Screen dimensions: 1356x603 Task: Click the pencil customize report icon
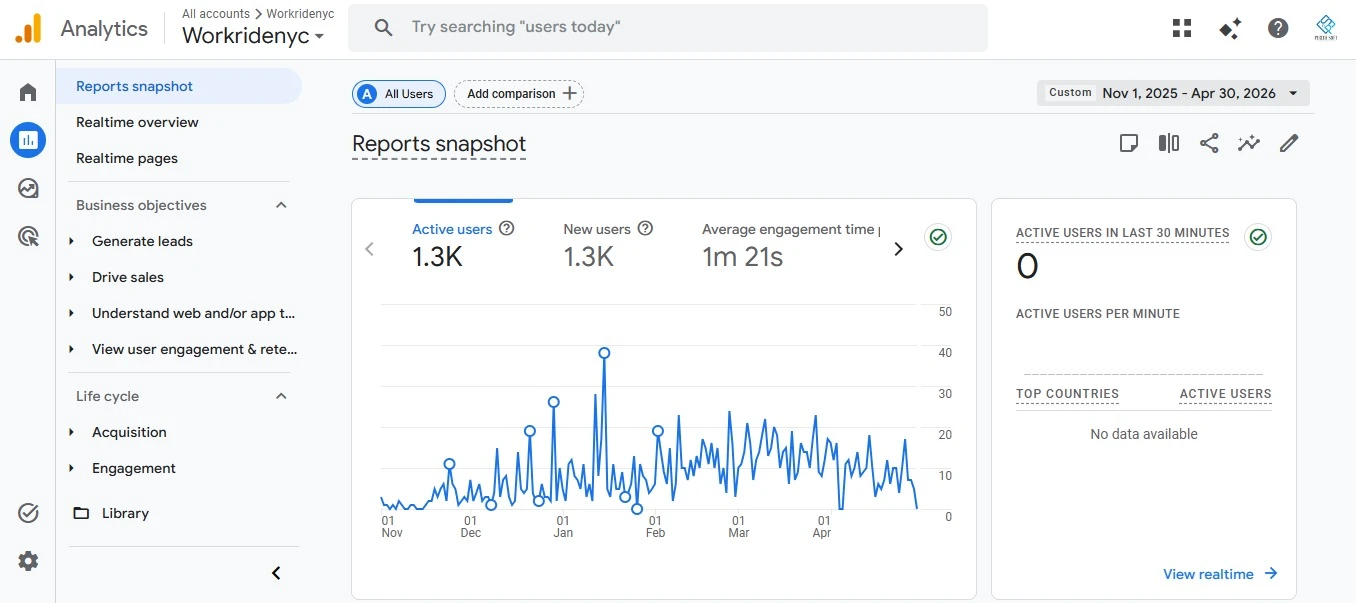[x=1289, y=143]
